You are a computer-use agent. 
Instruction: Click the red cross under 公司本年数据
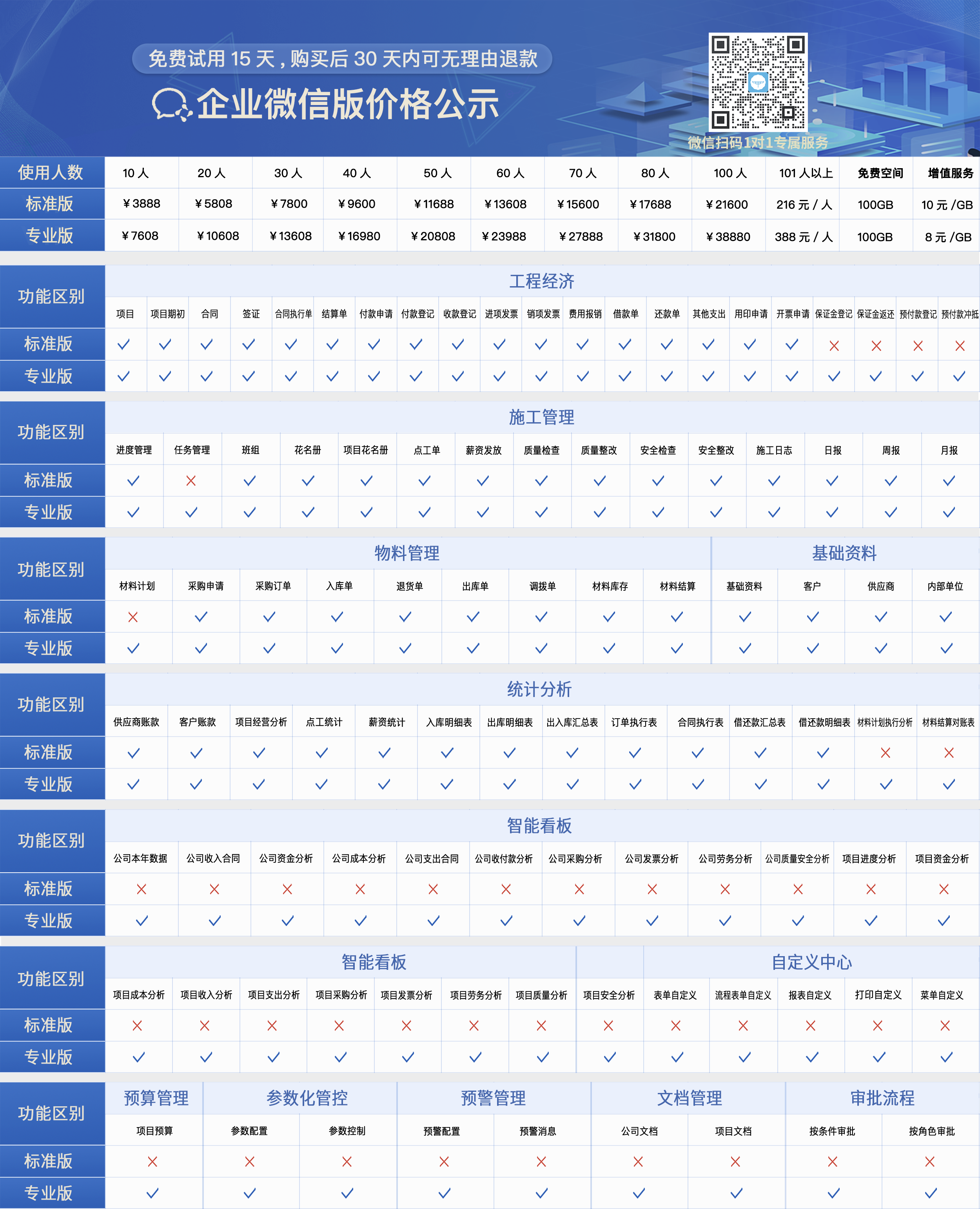click(x=142, y=890)
